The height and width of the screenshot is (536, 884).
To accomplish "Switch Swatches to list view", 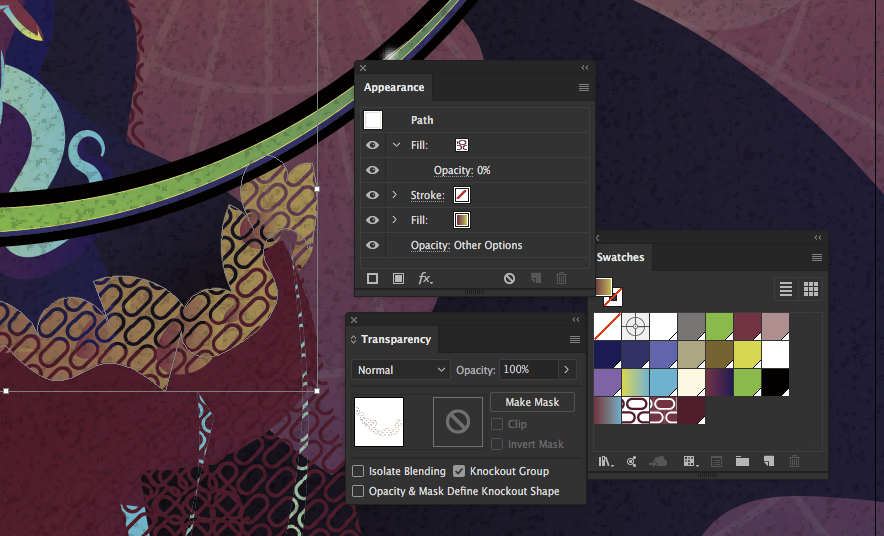I will pos(786,289).
